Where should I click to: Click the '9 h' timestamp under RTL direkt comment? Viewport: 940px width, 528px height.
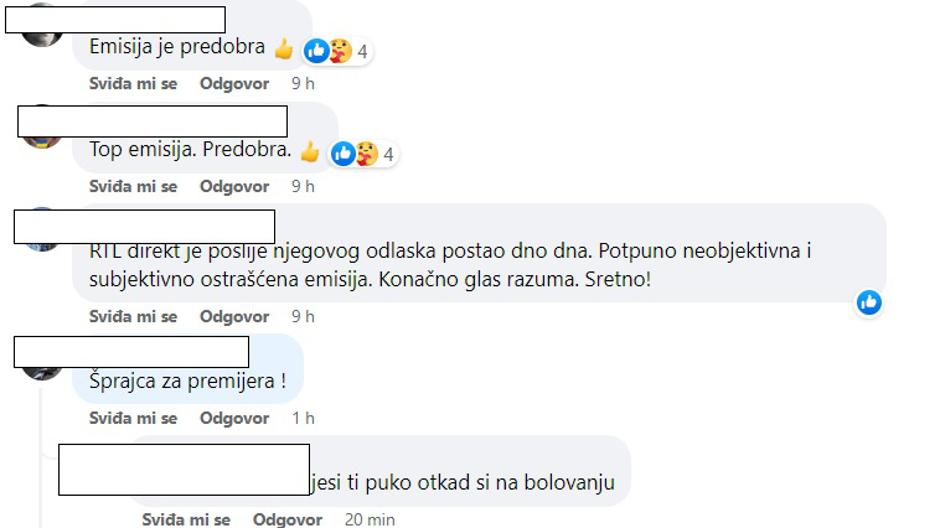[303, 316]
